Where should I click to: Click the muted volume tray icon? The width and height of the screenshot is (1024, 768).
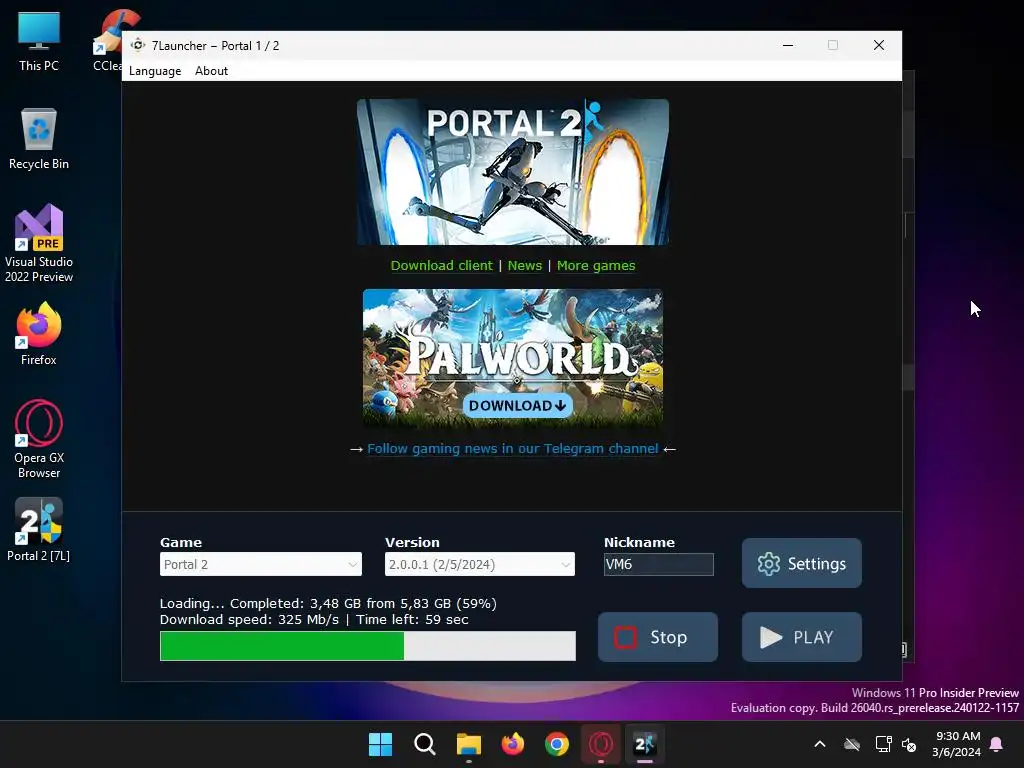coord(909,744)
